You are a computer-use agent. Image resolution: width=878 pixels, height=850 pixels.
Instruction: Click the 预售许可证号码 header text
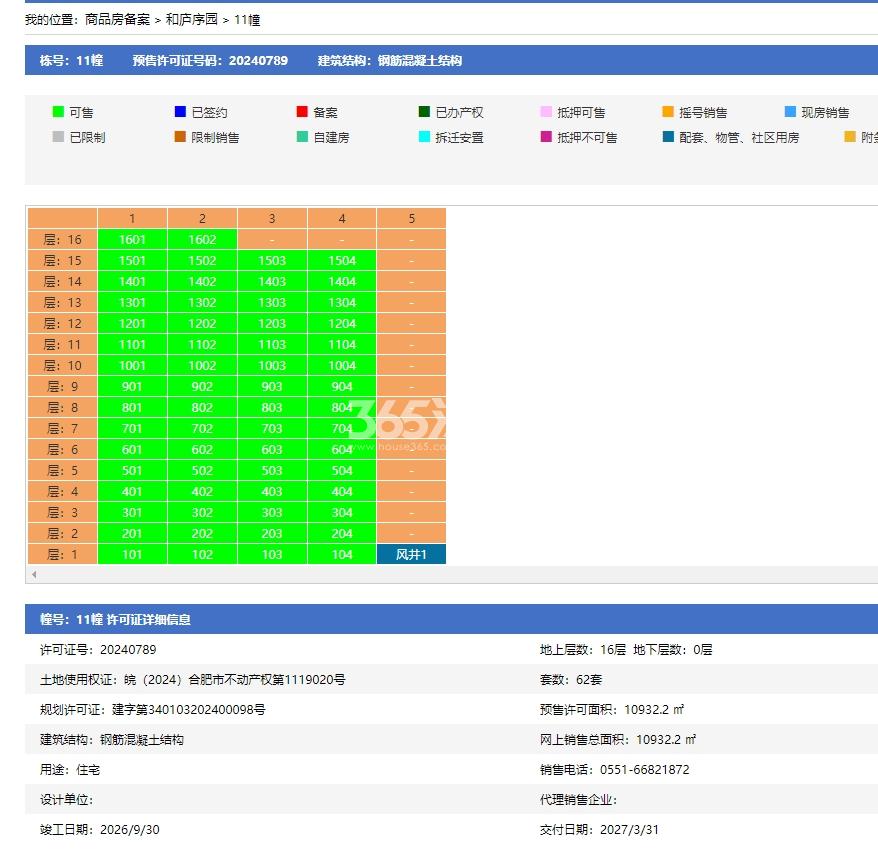tap(210, 60)
